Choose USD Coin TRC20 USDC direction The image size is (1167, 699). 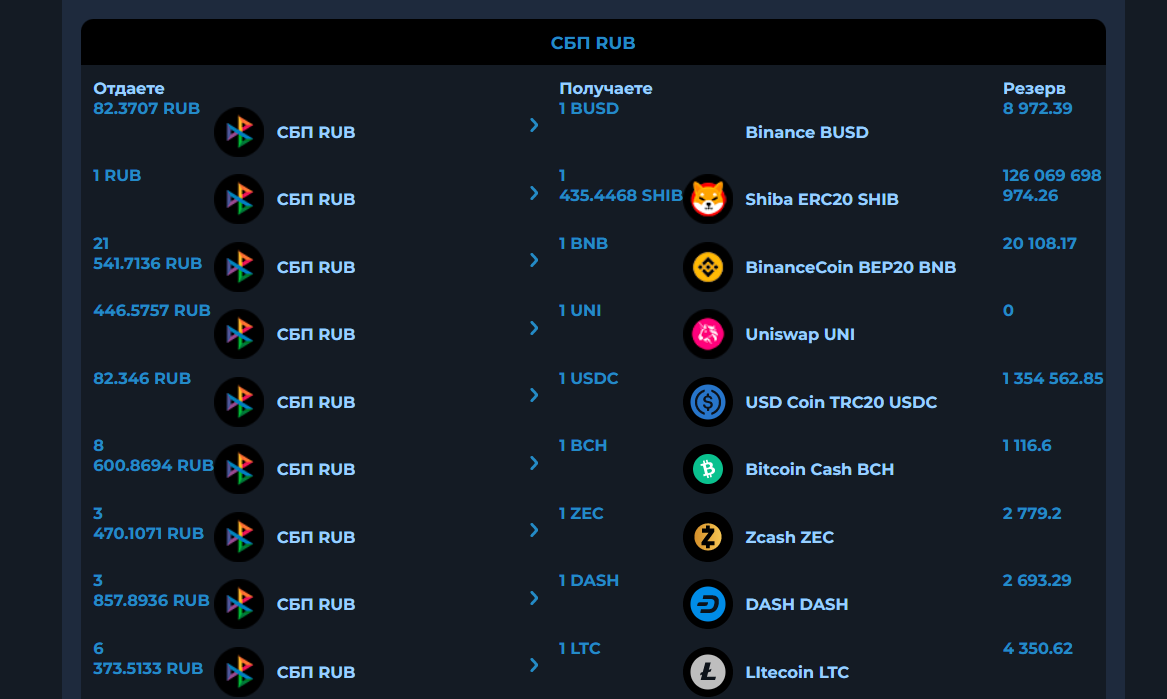(x=841, y=402)
